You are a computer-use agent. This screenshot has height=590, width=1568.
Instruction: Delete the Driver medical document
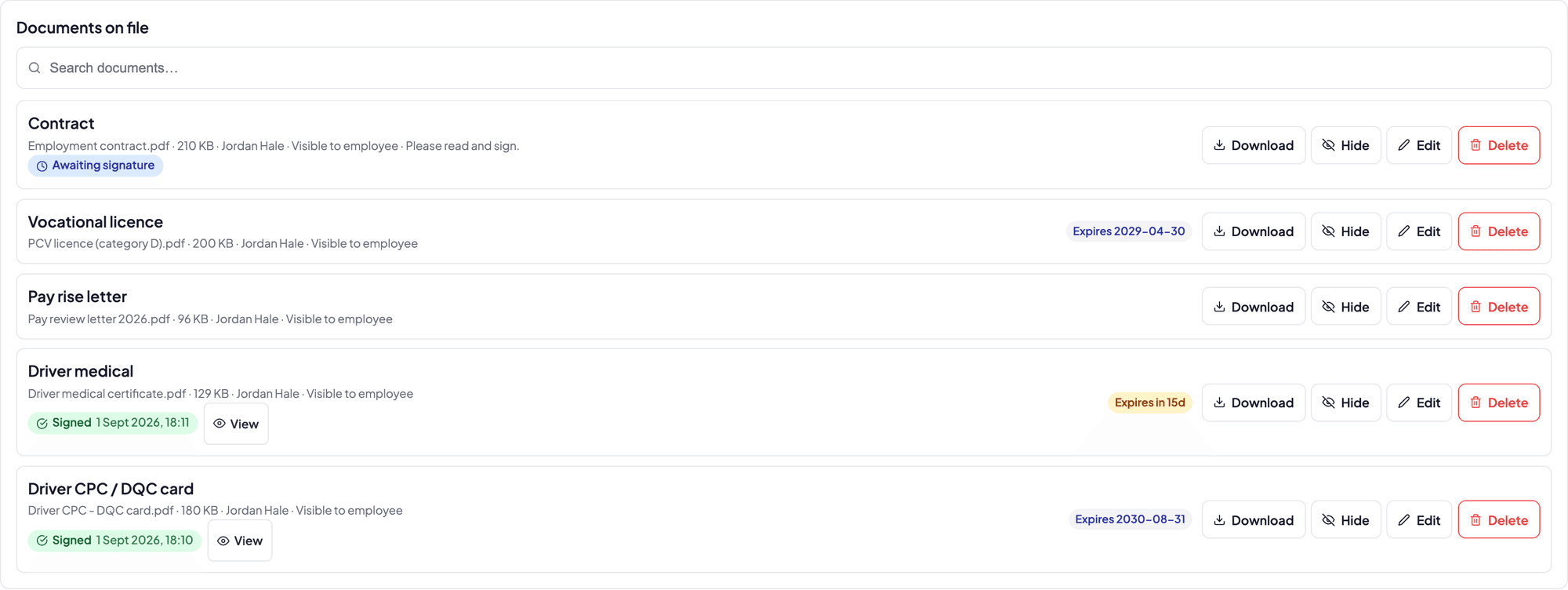pos(1498,402)
